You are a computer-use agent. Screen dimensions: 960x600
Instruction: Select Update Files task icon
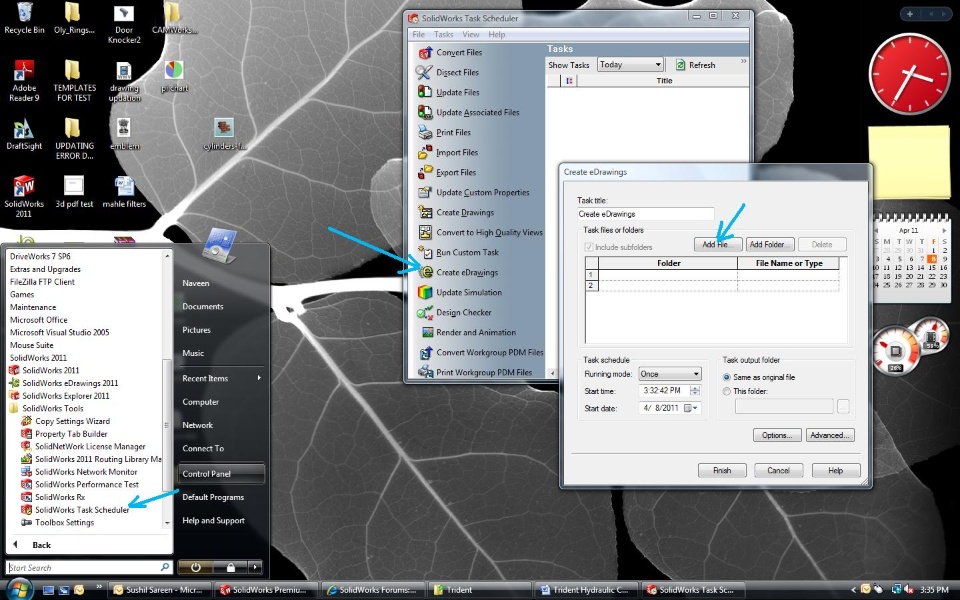pyautogui.click(x=425, y=92)
